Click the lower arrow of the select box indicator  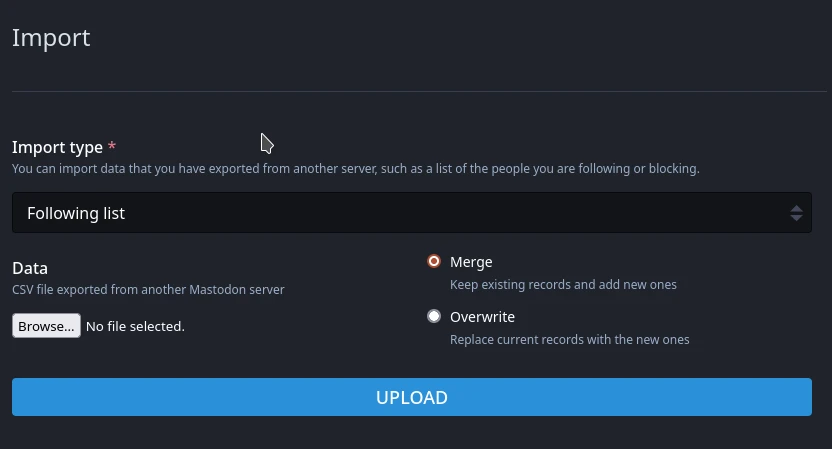coord(796,218)
